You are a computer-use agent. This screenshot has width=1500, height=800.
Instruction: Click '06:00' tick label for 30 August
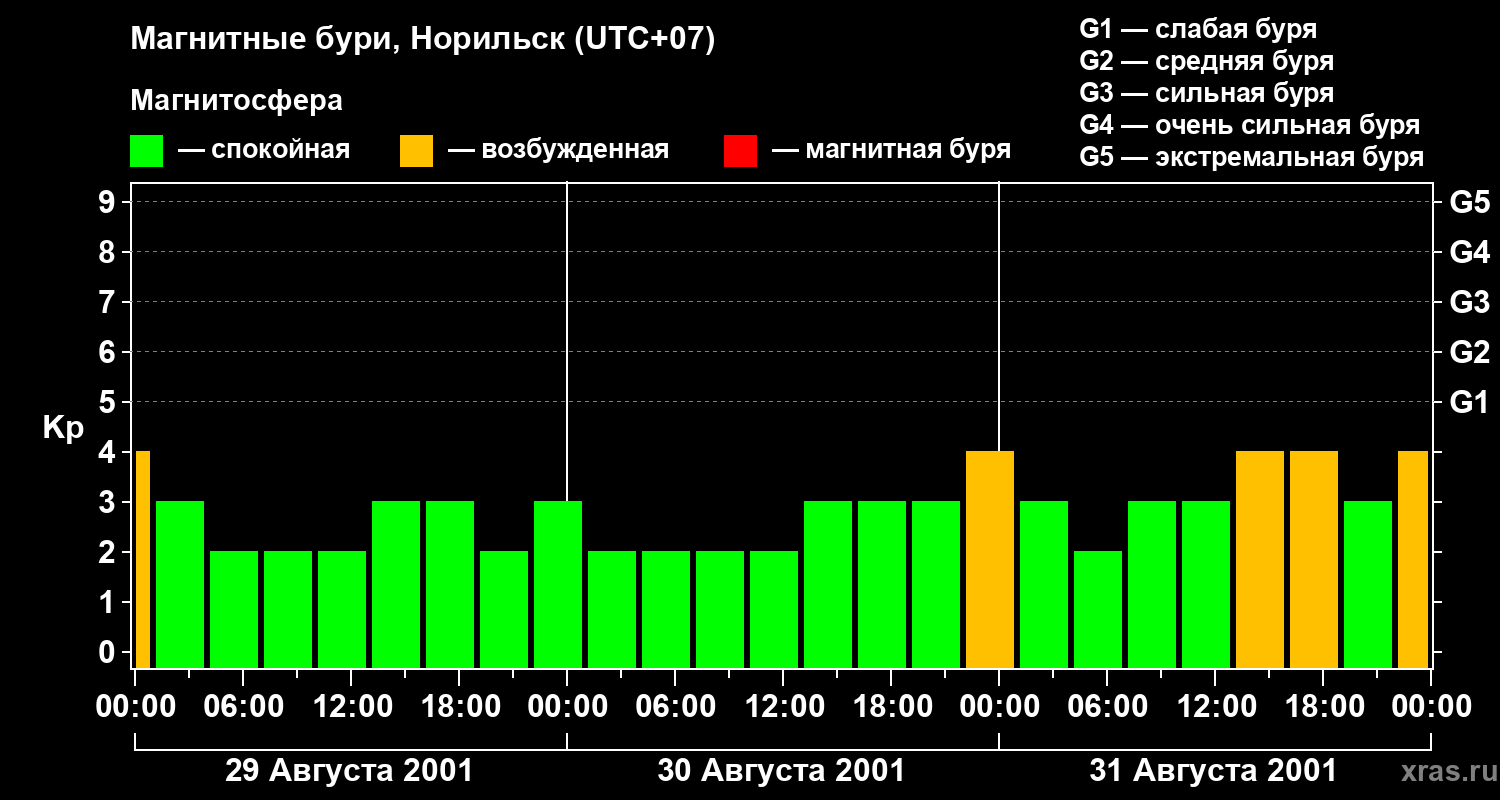pyautogui.click(x=676, y=706)
